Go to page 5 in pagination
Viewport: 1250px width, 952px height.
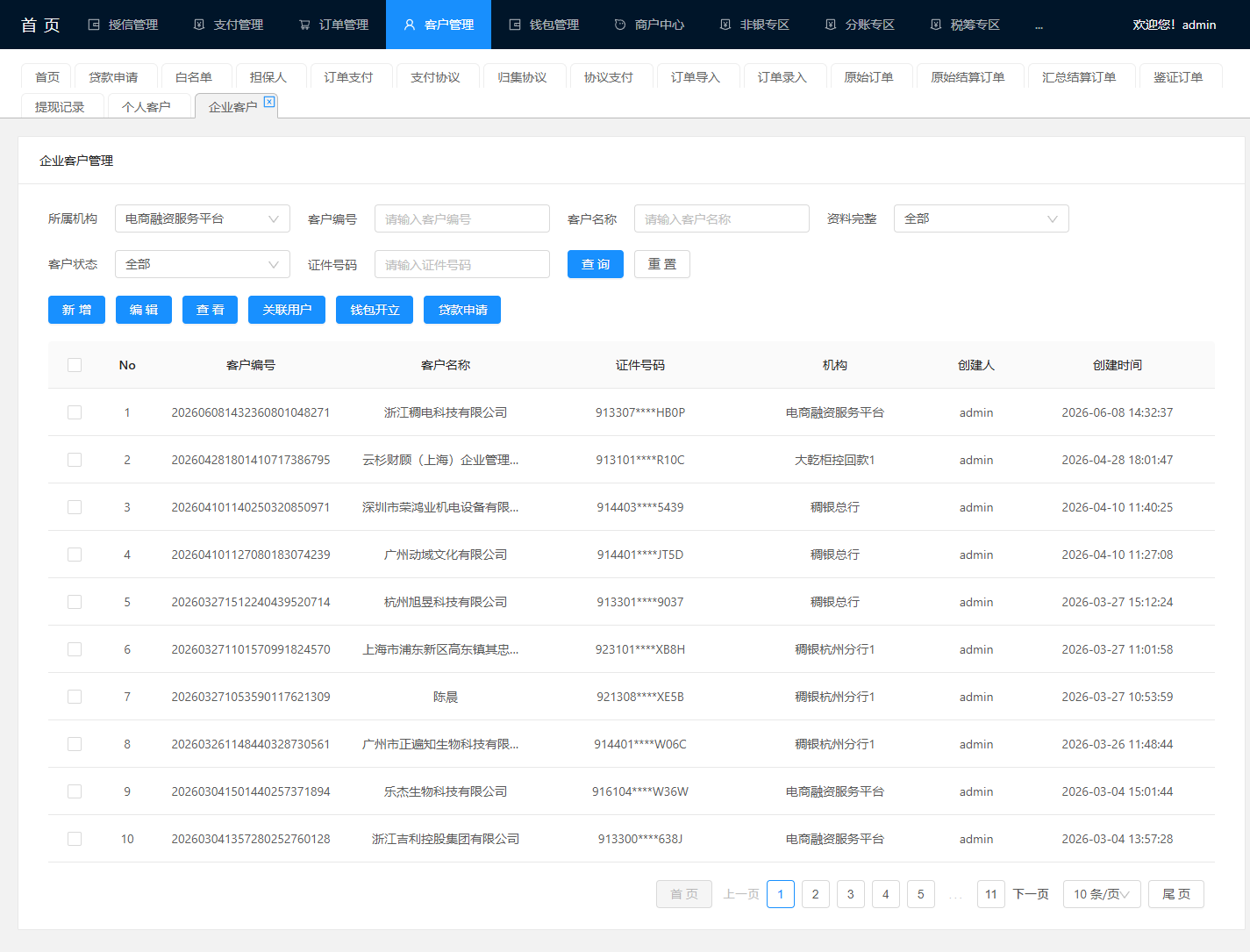point(921,894)
